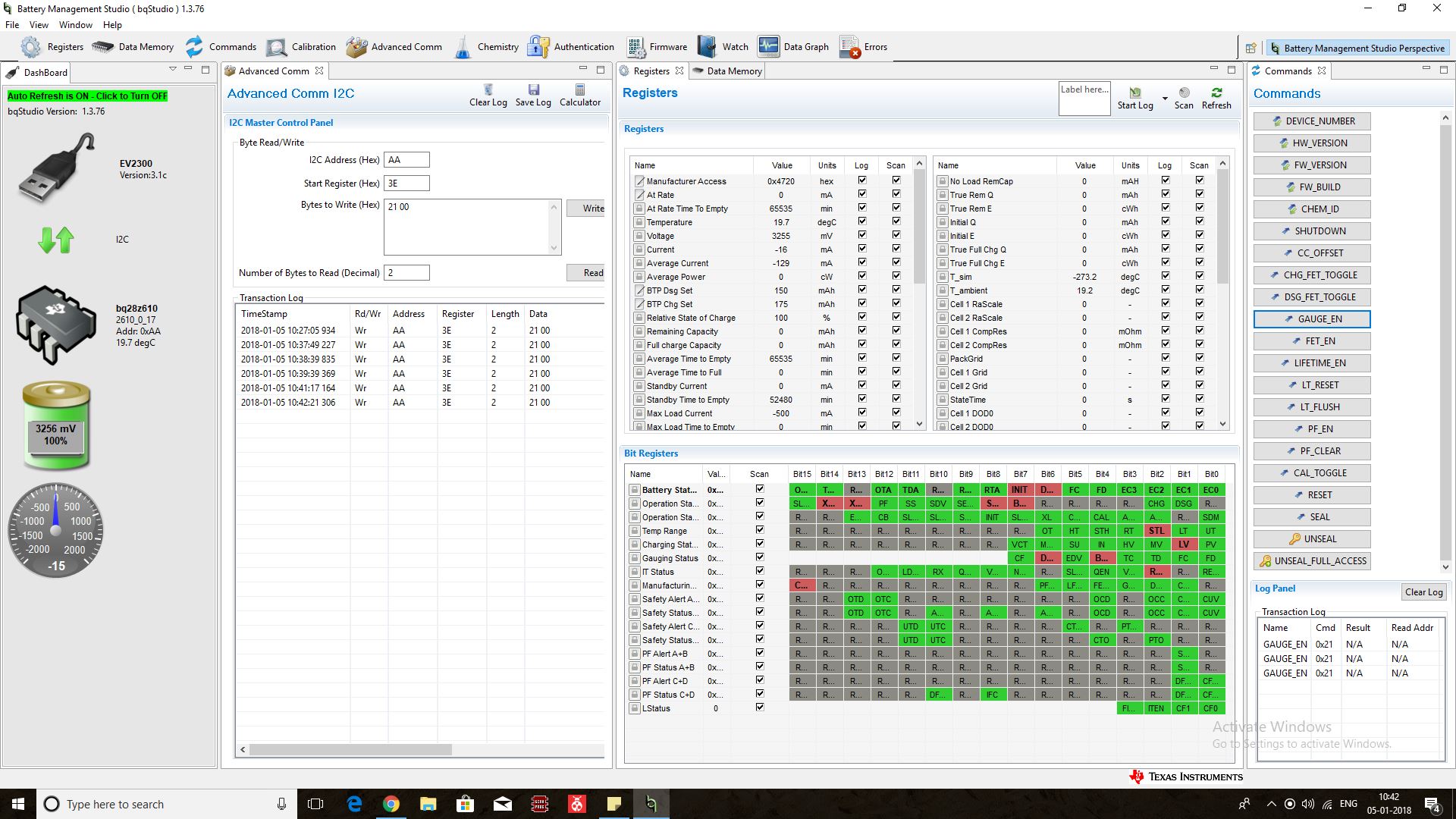Viewport: 1456px width, 819px height.
Task: Open the Authentication lock icon
Action: [538, 47]
